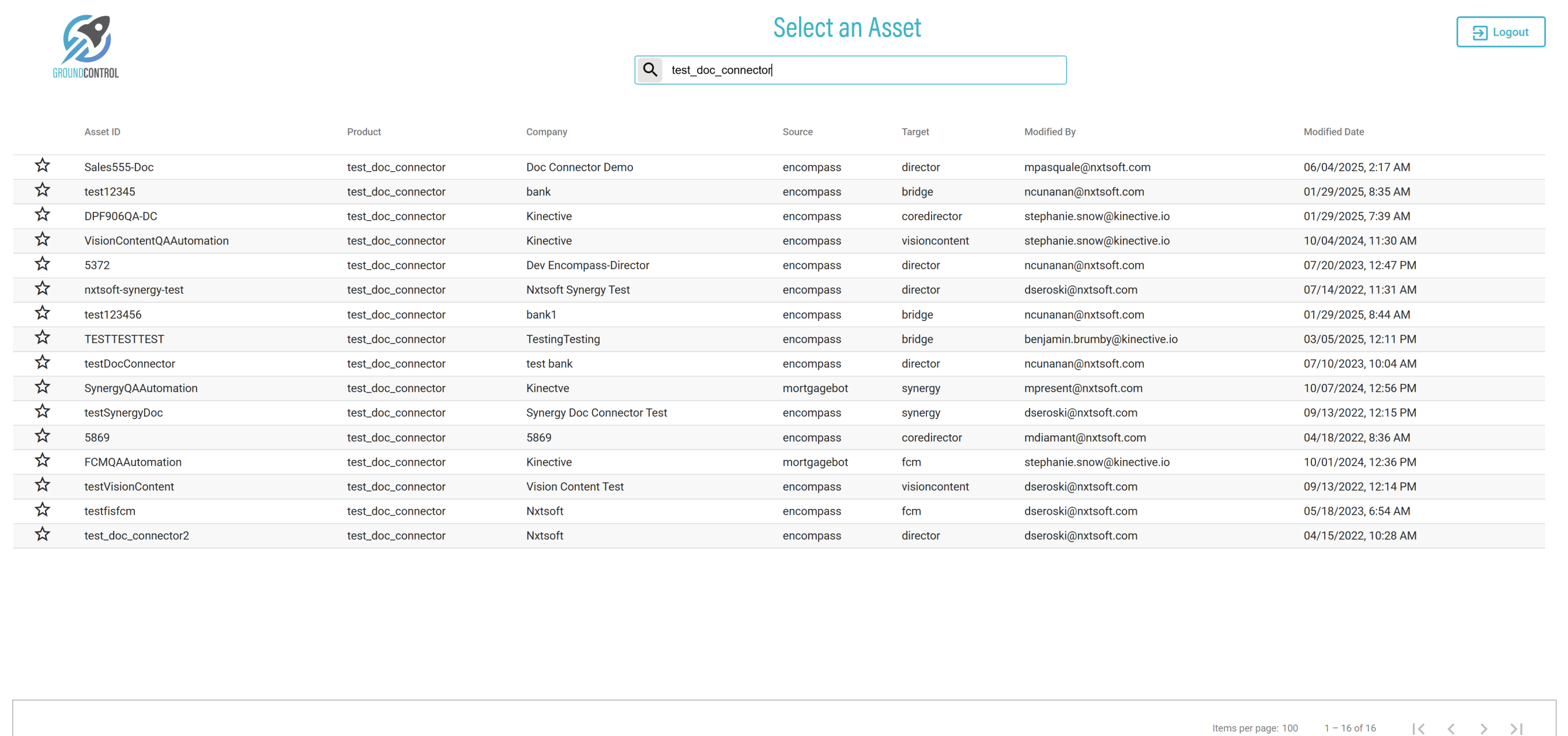Click the Company column header

[546, 131]
